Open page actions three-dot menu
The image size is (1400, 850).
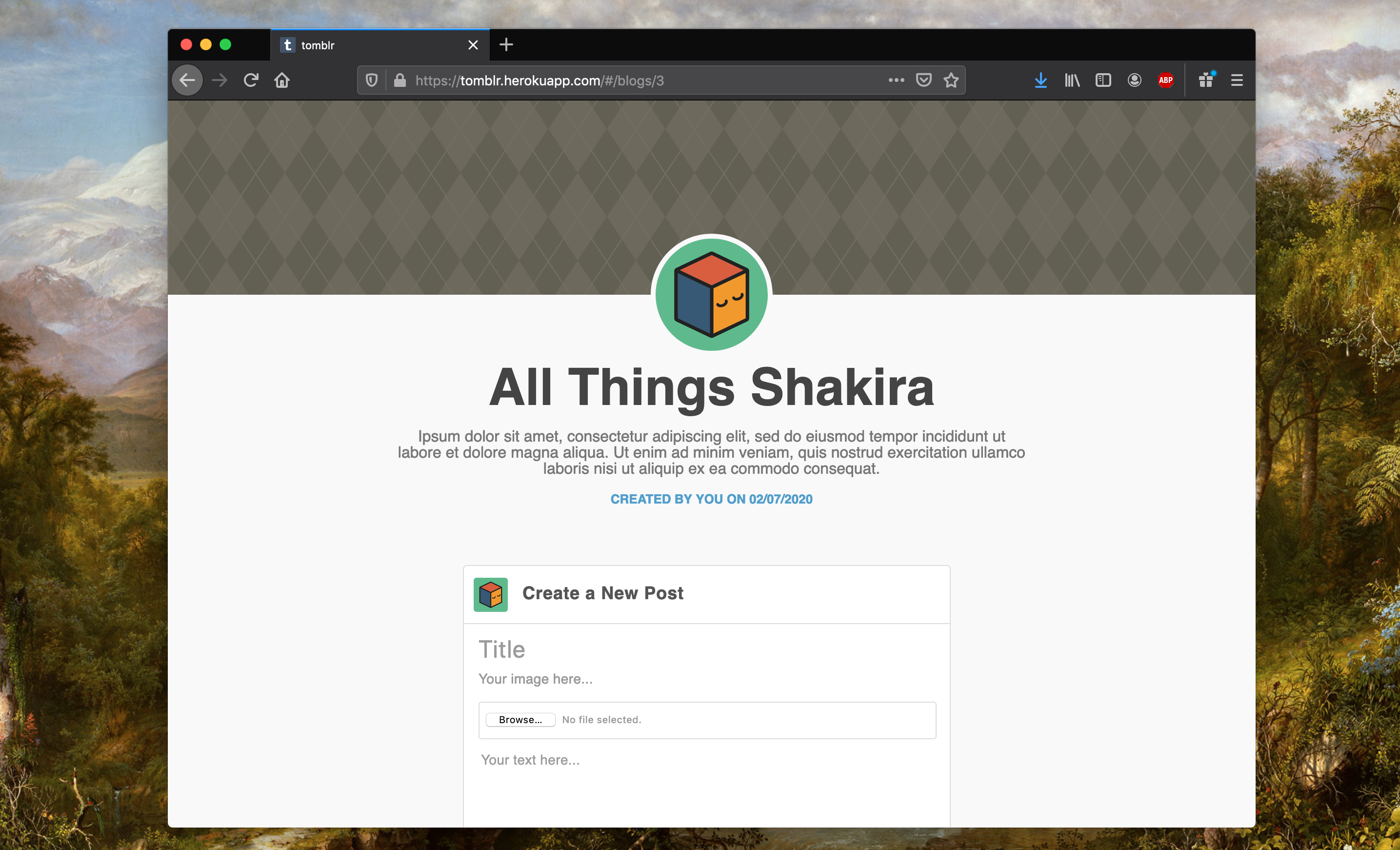(896, 80)
